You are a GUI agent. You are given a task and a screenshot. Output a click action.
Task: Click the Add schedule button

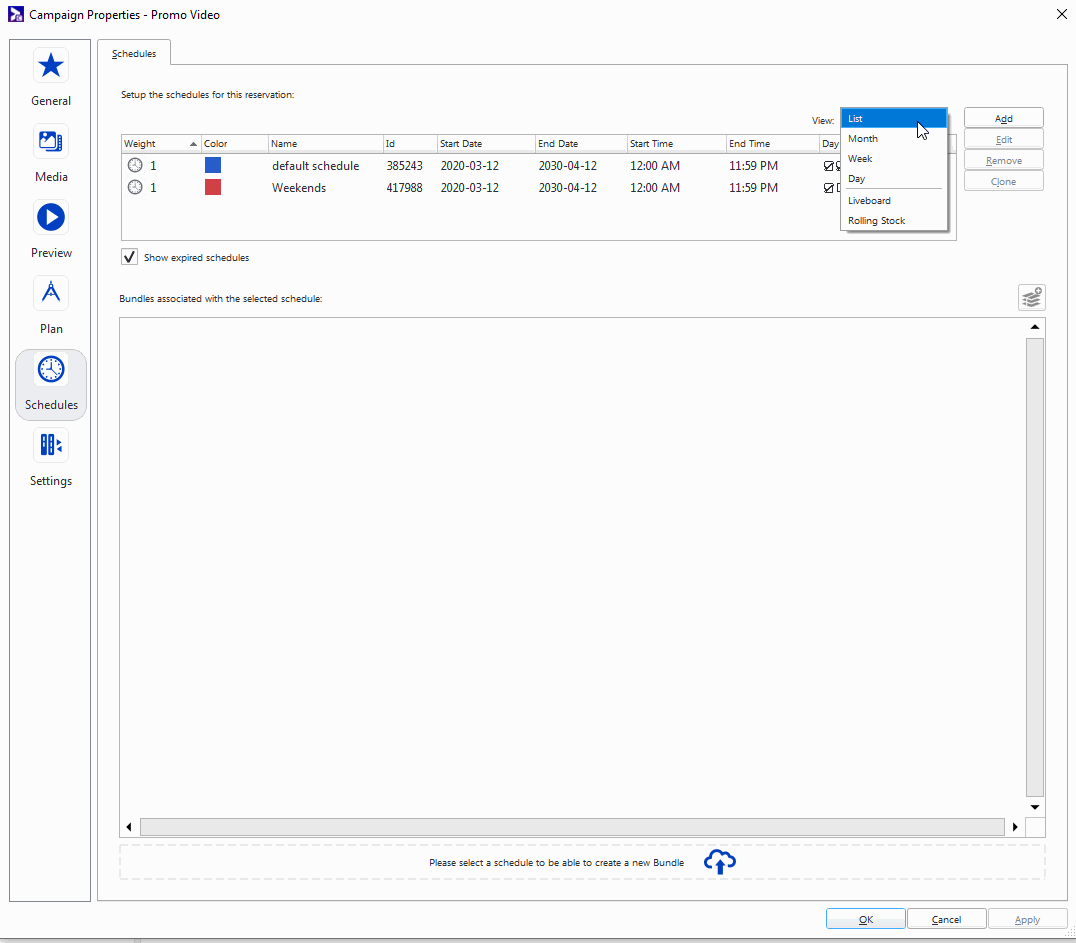tap(1003, 119)
